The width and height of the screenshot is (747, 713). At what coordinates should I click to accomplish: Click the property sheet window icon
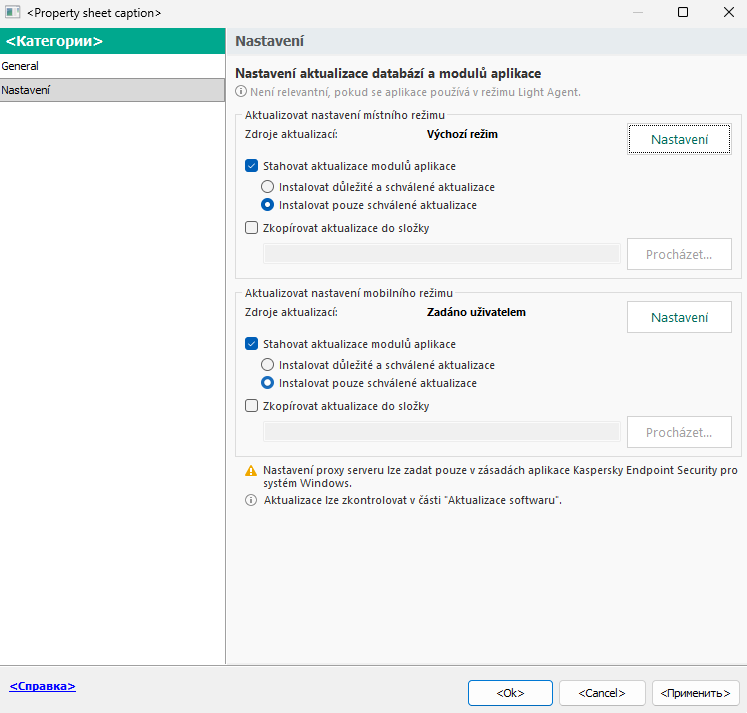pyautogui.click(x=13, y=13)
